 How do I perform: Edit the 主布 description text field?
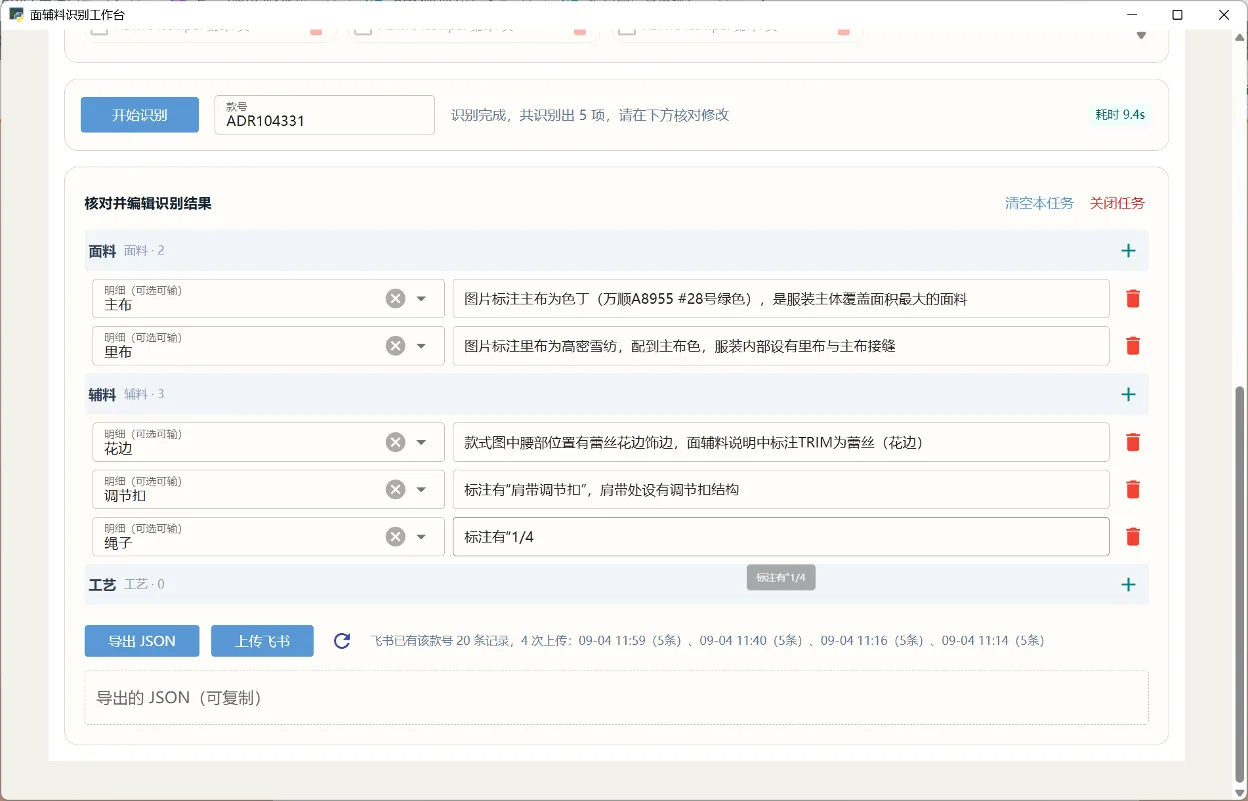point(781,298)
